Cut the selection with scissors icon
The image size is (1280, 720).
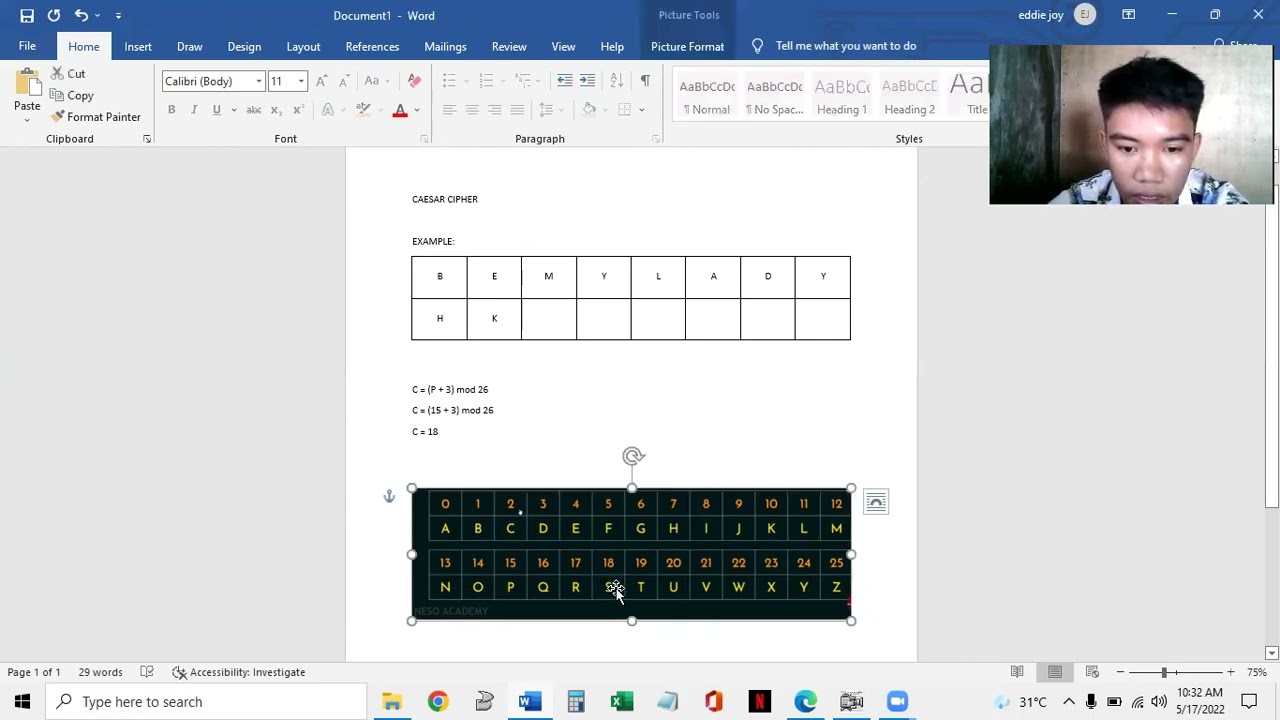coord(68,74)
